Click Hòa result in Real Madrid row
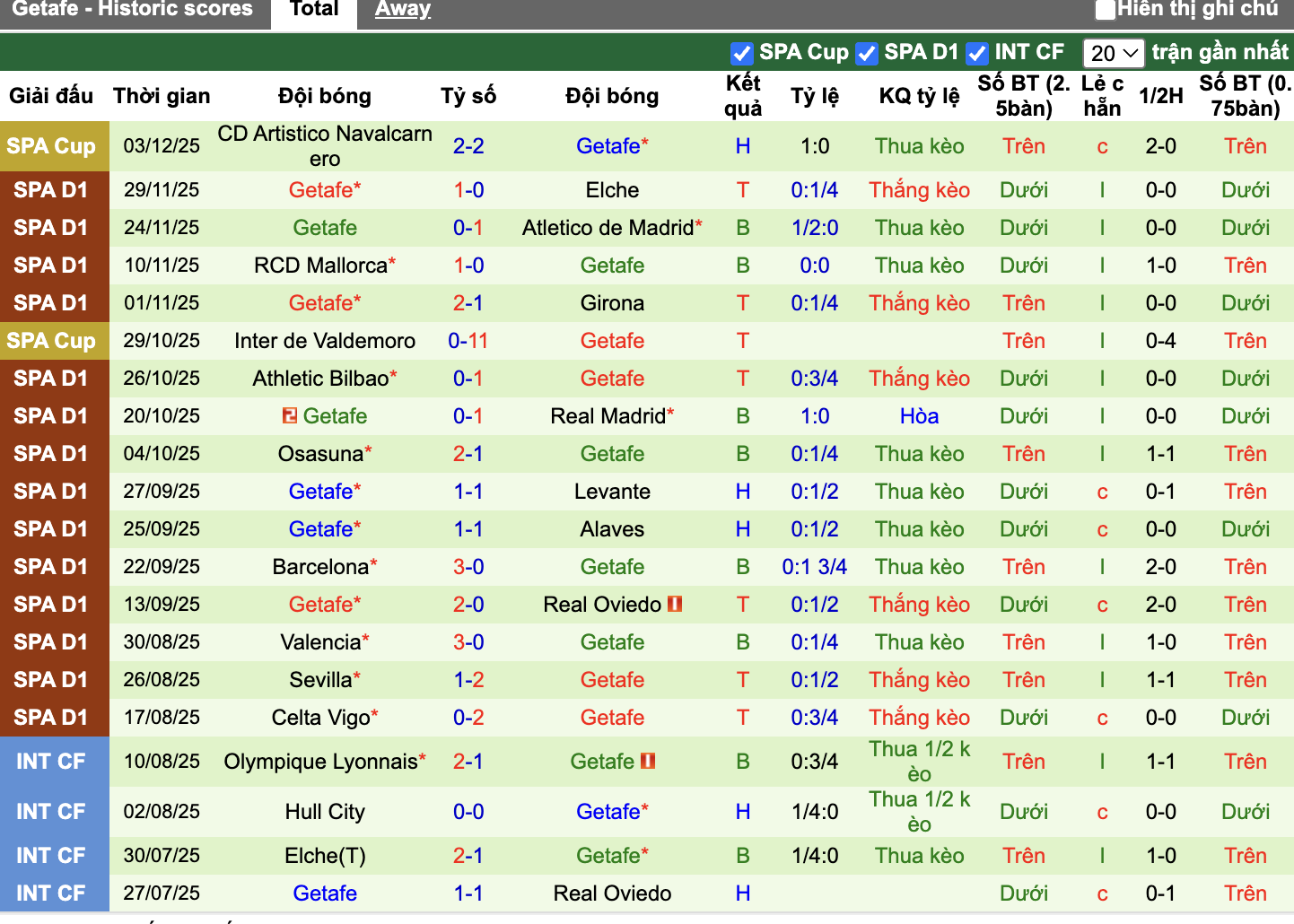1294x924 pixels. point(920,416)
